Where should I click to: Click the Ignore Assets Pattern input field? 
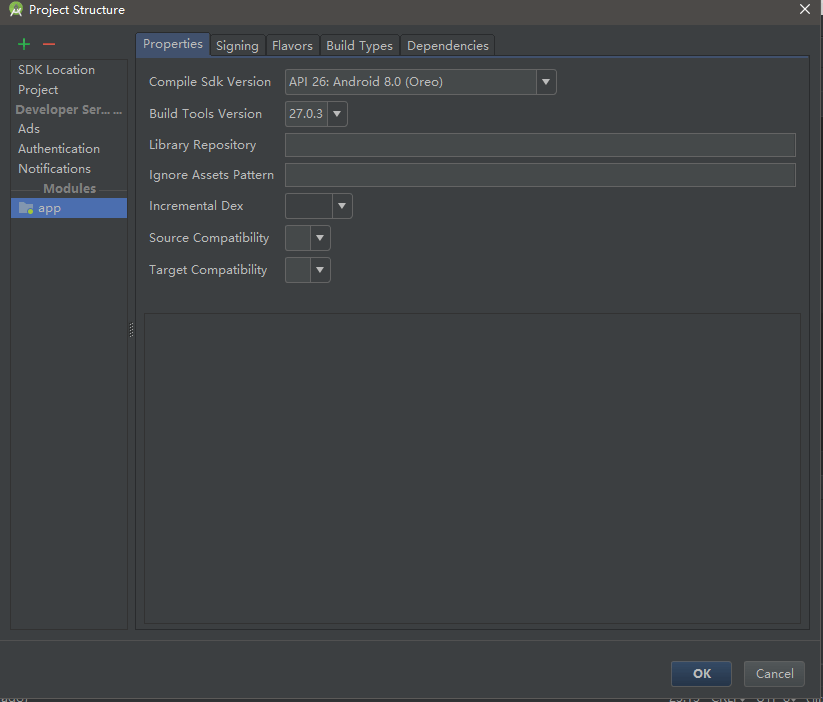click(540, 175)
